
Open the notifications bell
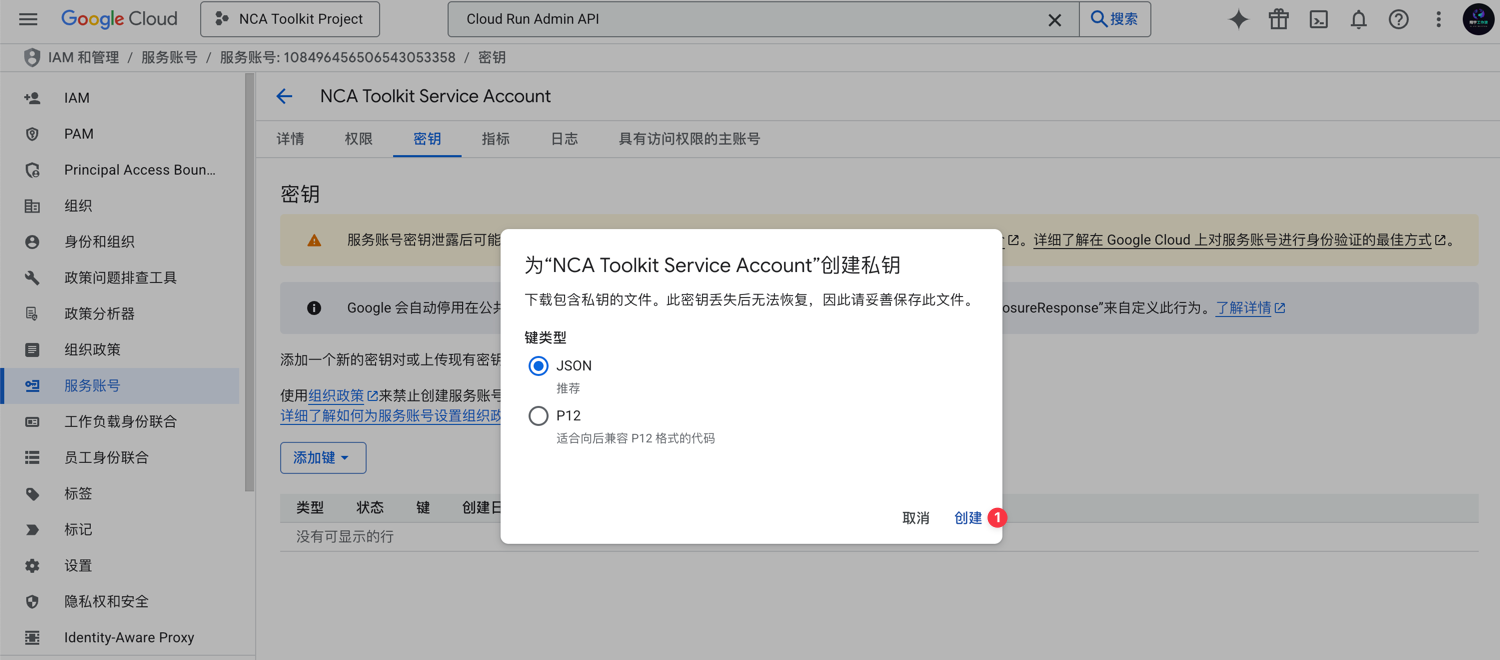[1358, 19]
